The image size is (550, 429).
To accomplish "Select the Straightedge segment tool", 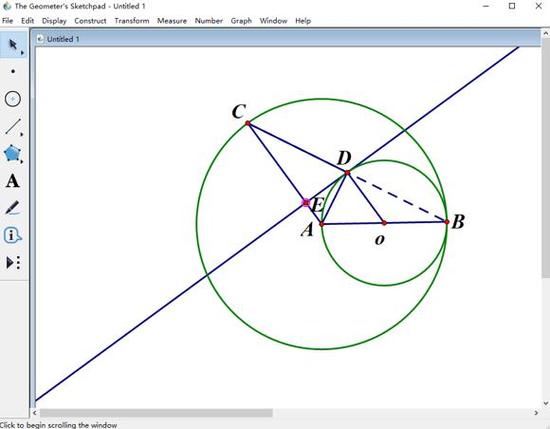I will (x=13, y=126).
